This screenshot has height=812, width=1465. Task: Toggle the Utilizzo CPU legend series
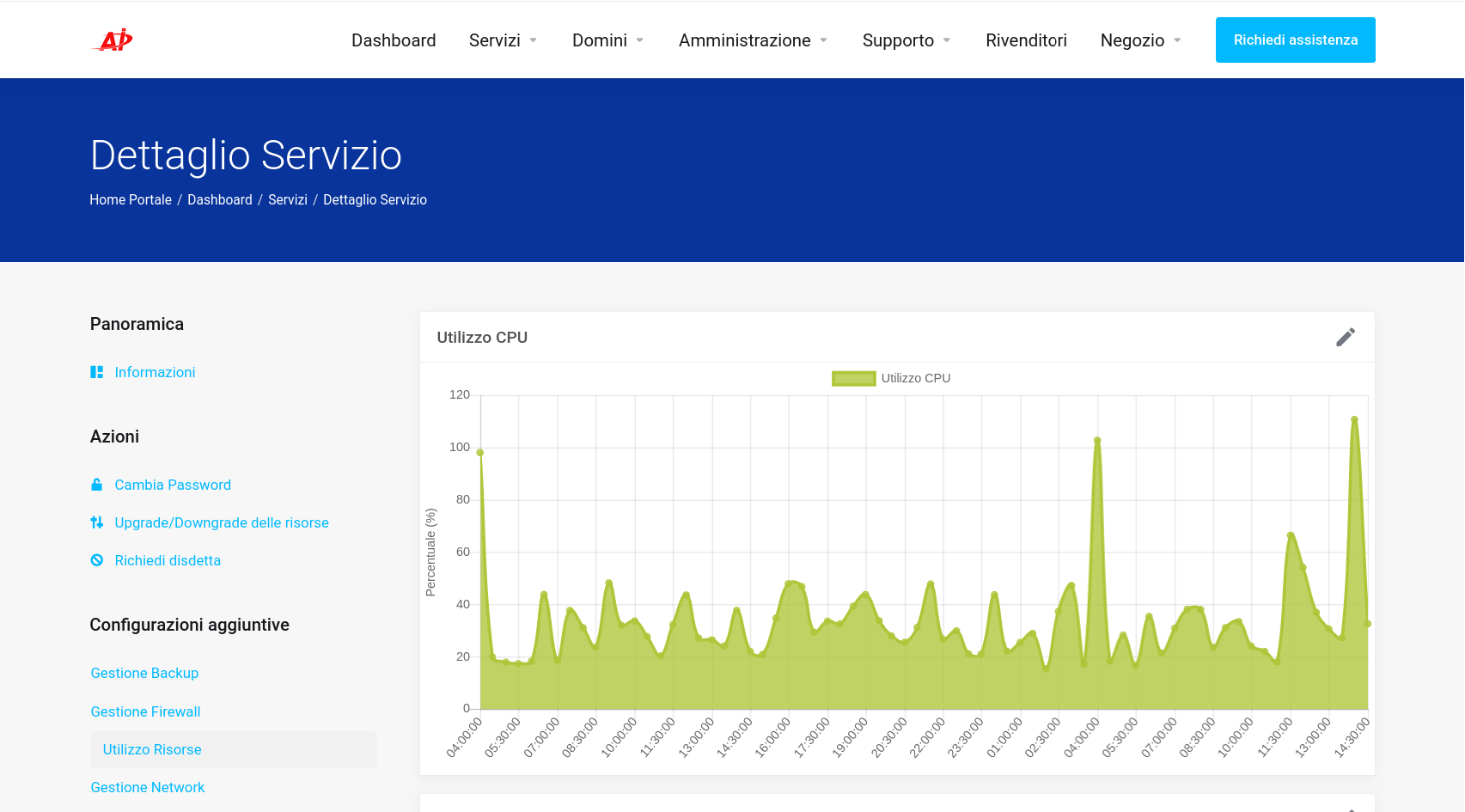[891, 378]
